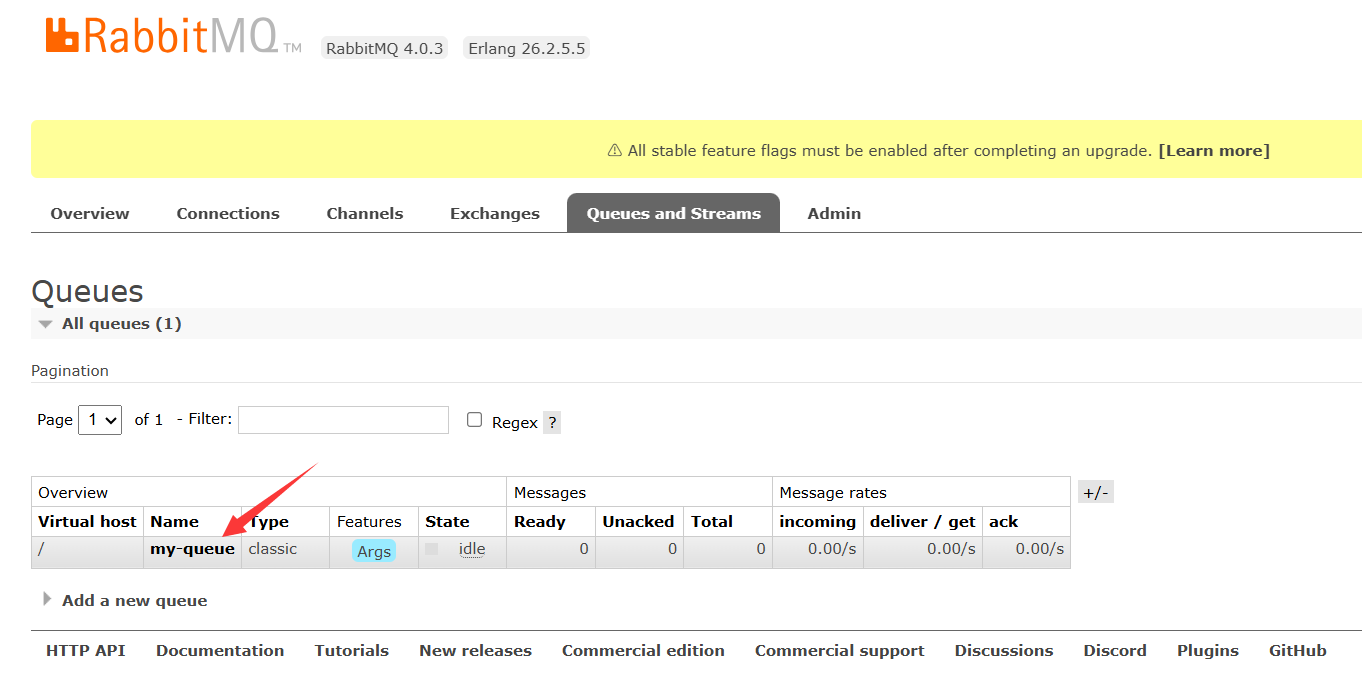The image size is (1362, 696).
Task: Open the my-queue queue details
Action: (x=193, y=549)
